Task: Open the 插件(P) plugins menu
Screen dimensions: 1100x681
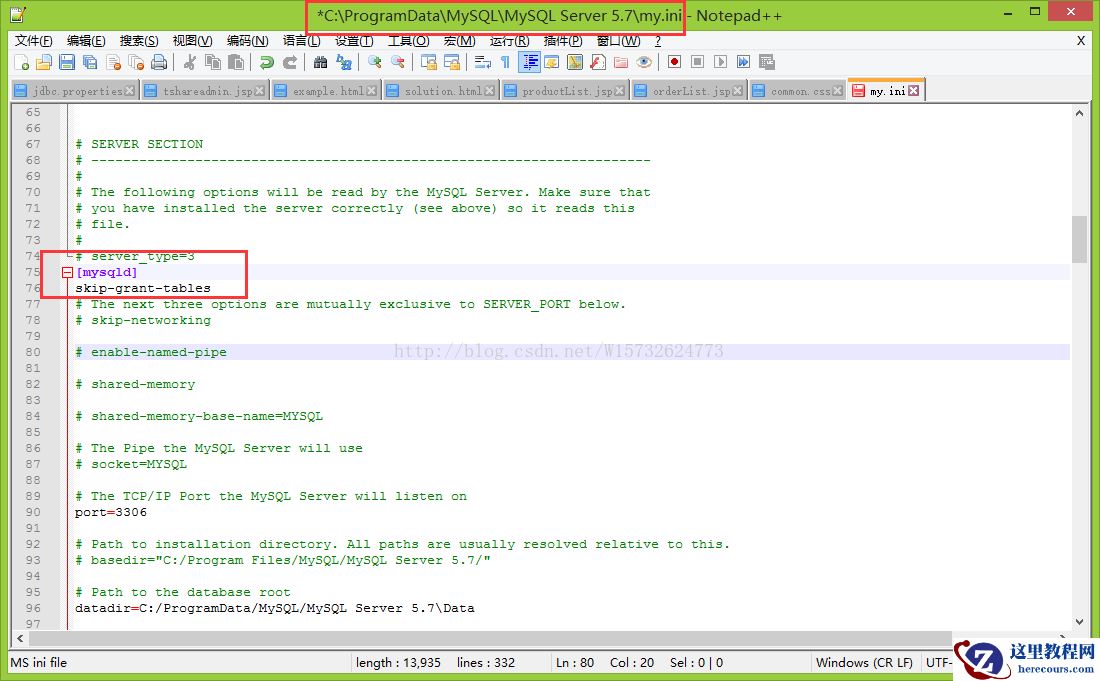Action: click(563, 41)
